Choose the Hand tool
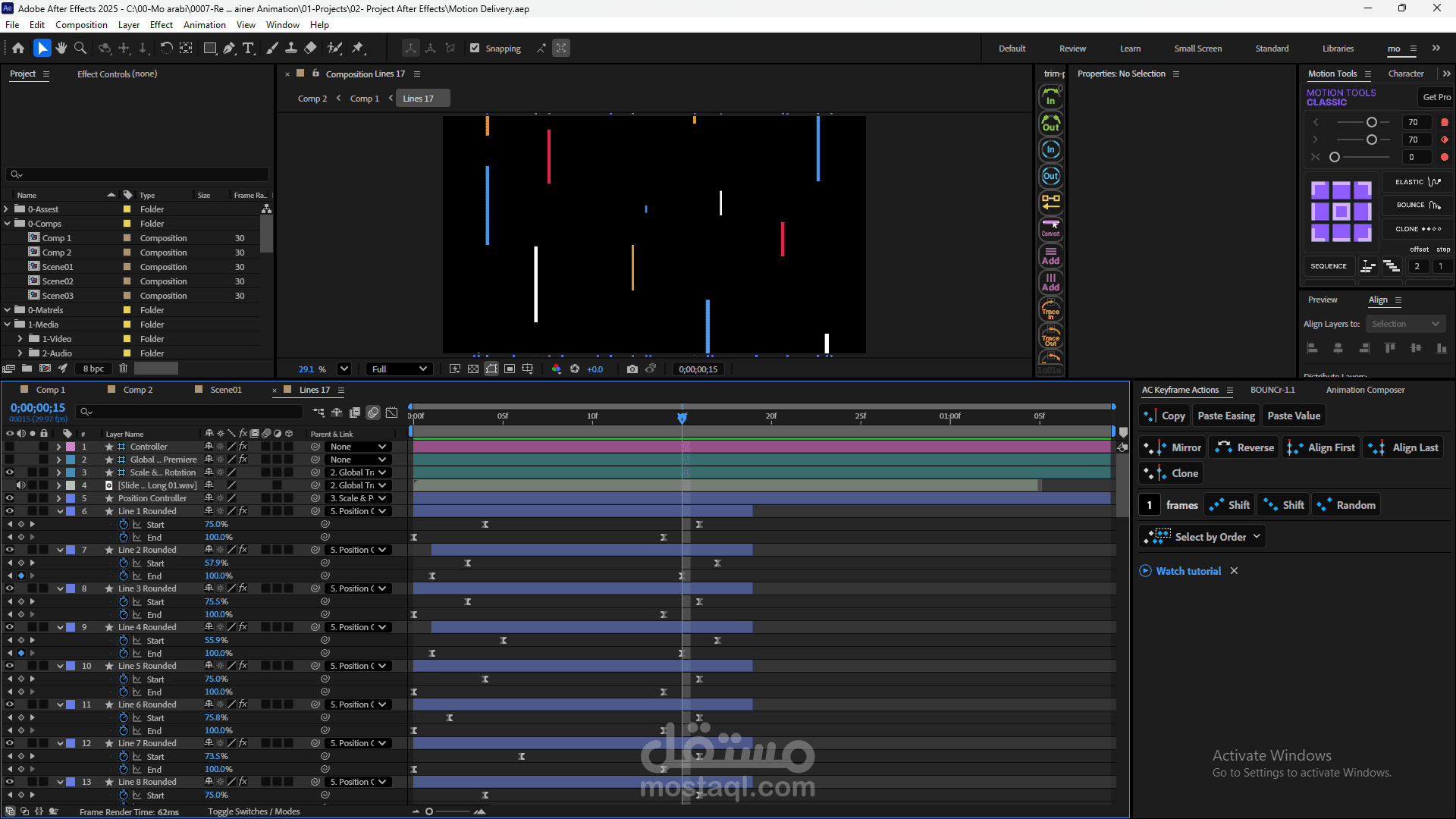Viewport: 1456px width, 819px height. point(61,48)
